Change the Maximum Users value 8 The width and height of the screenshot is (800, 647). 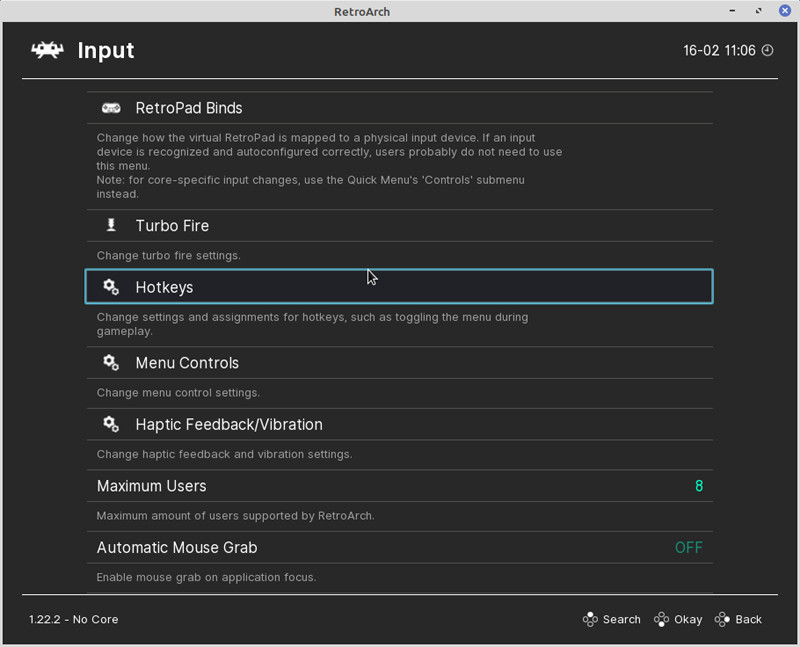699,486
